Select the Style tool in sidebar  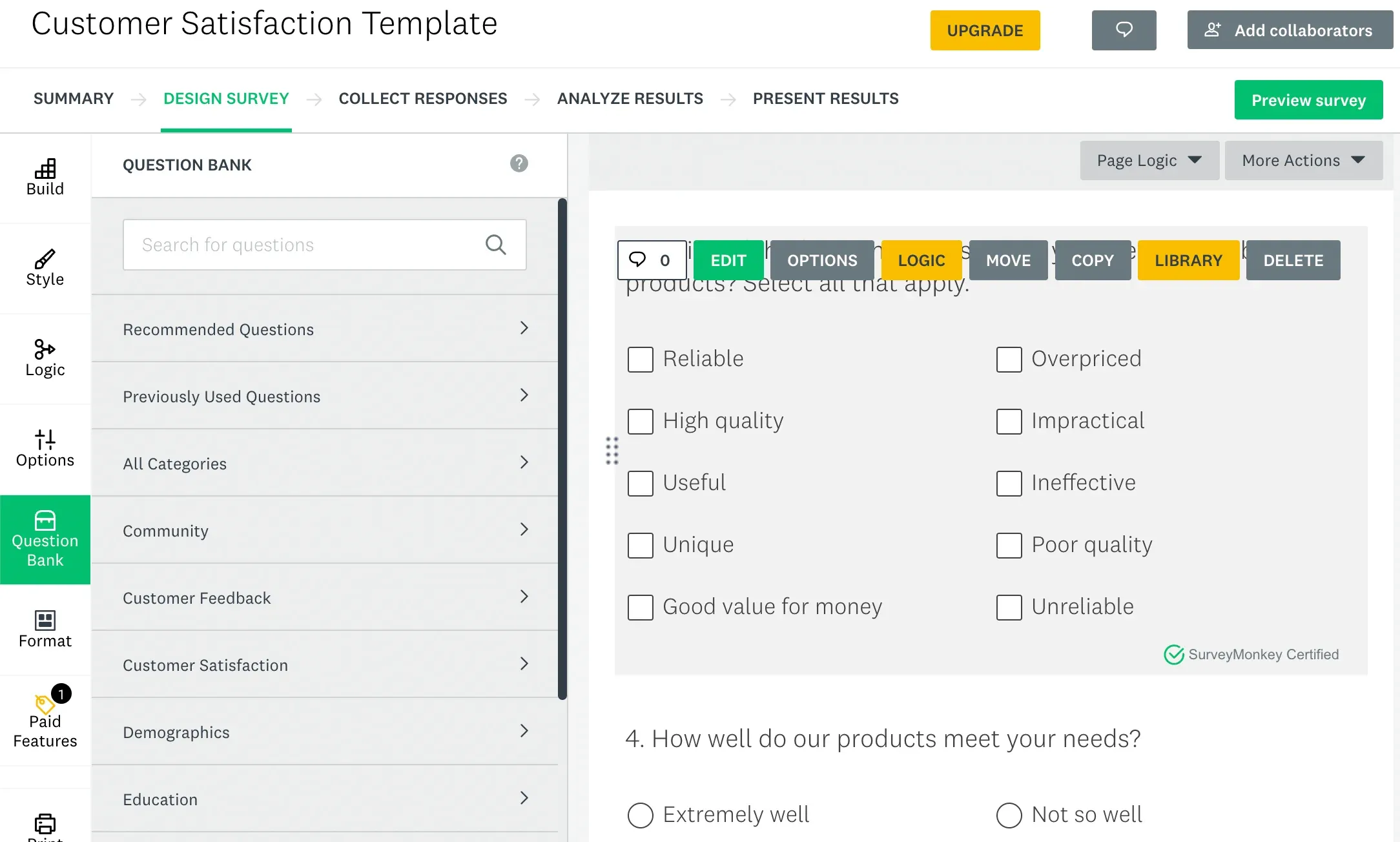pos(45,267)
